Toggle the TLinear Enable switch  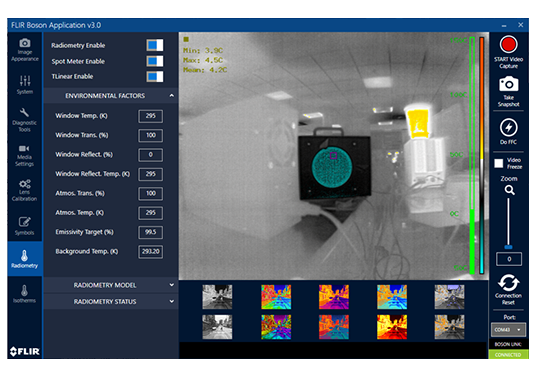click(x=155, y=77)
